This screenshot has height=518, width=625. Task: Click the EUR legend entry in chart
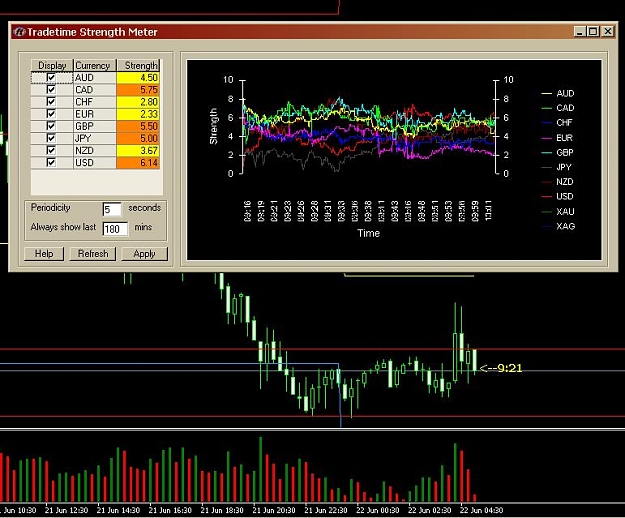(x=558, y=138)
